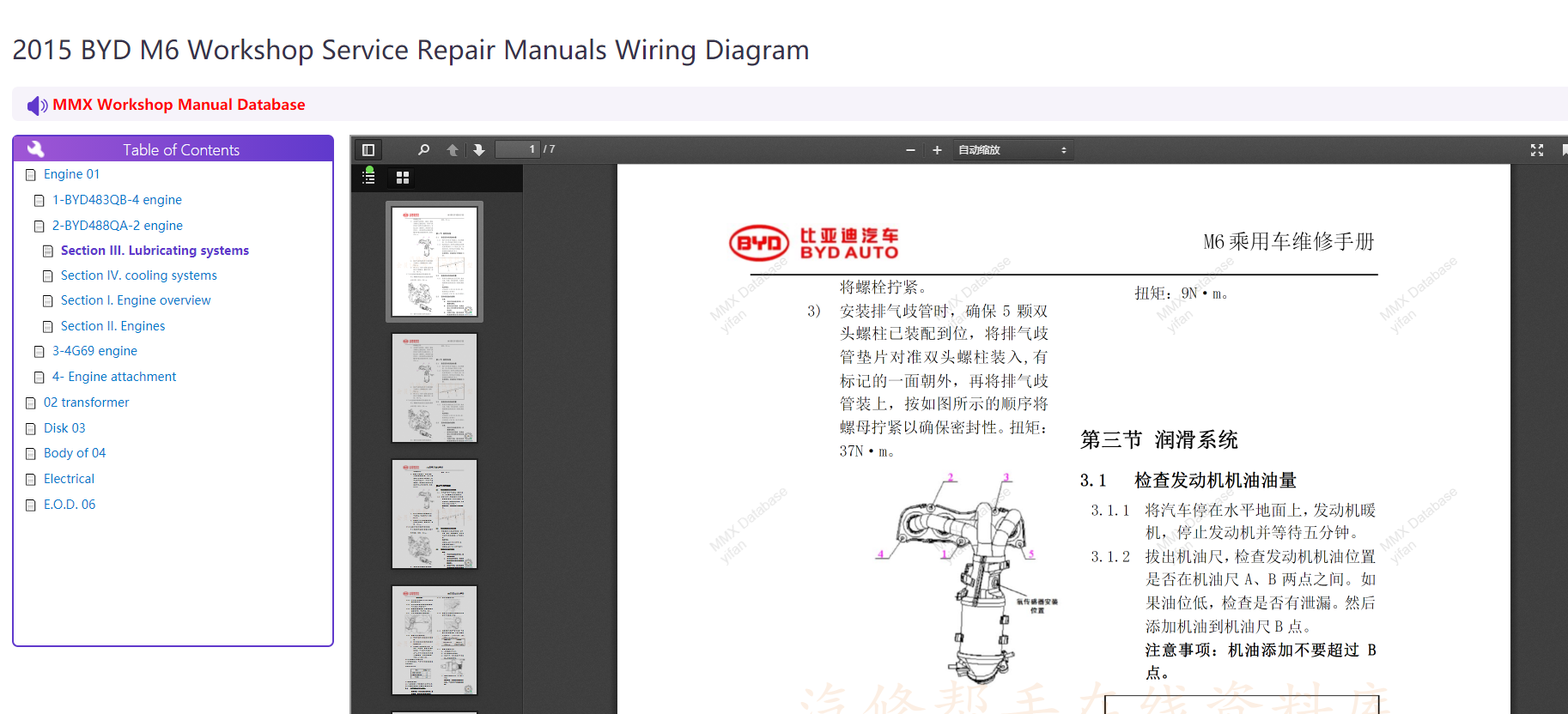Screen dimensions: 1568x714
Task: Click the BYD AUTO logo on the page
Action: coord(814,244)
